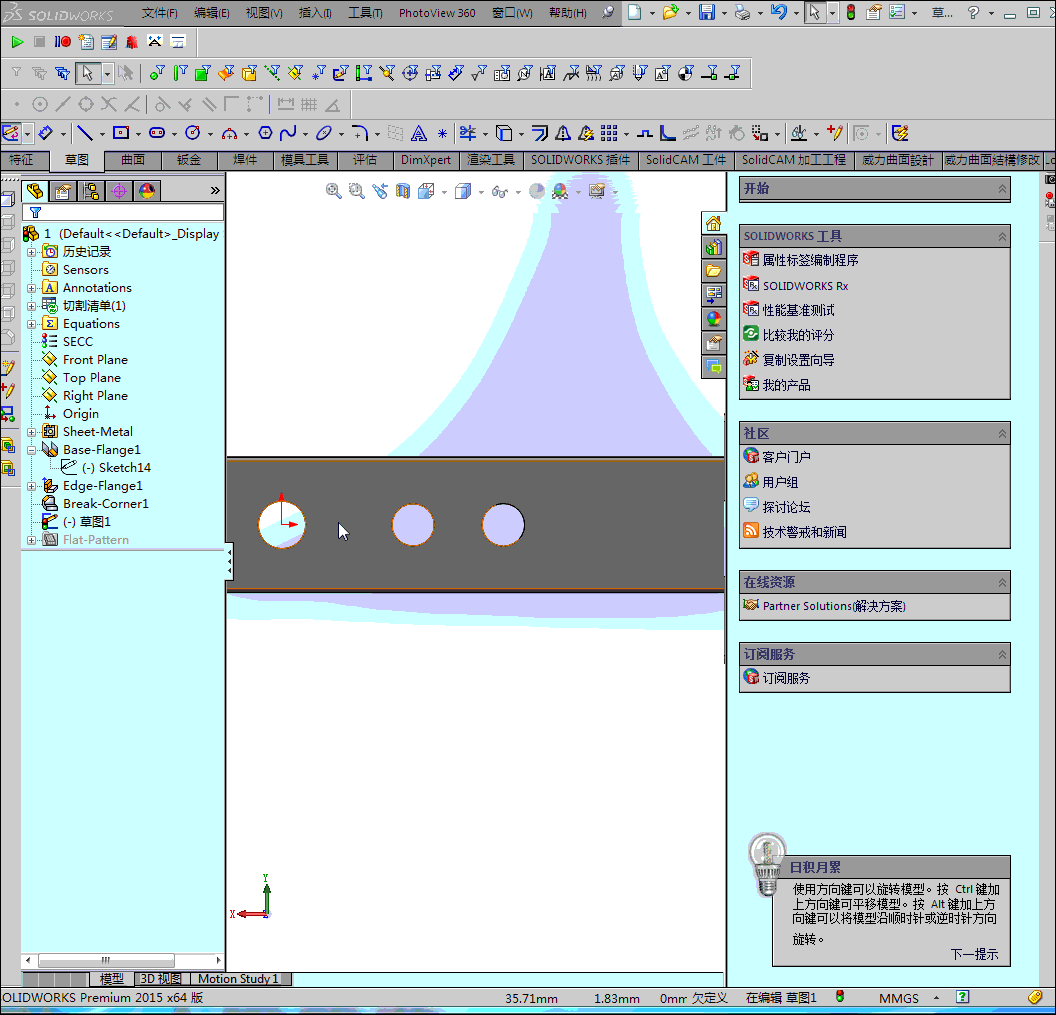This screenshot has width=1056, height=1015.
Task: Open the File Explorer task pane tab
Action: point(714,271)
